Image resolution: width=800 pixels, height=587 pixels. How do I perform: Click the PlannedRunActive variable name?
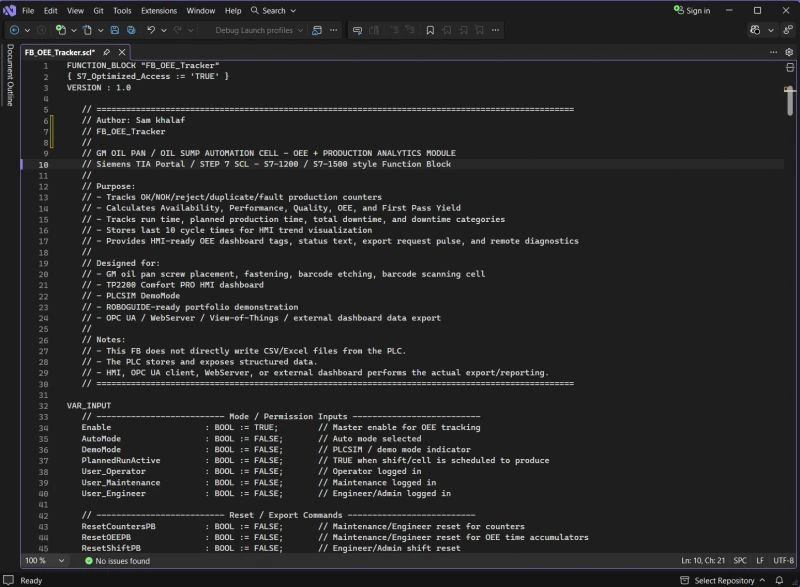point(121,460)
